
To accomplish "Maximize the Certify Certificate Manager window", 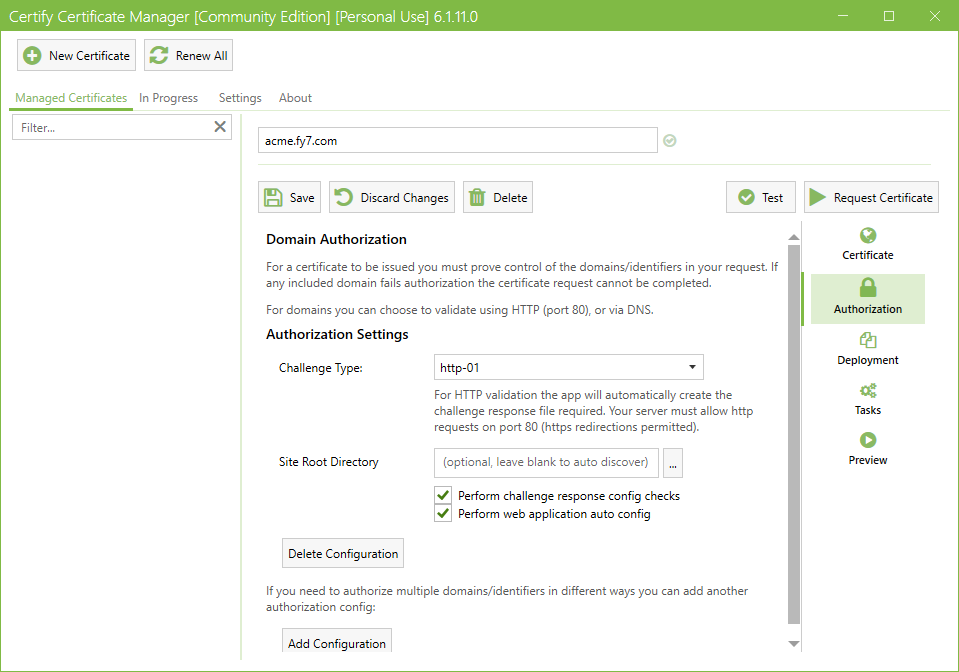I will (x=889, y=16).
